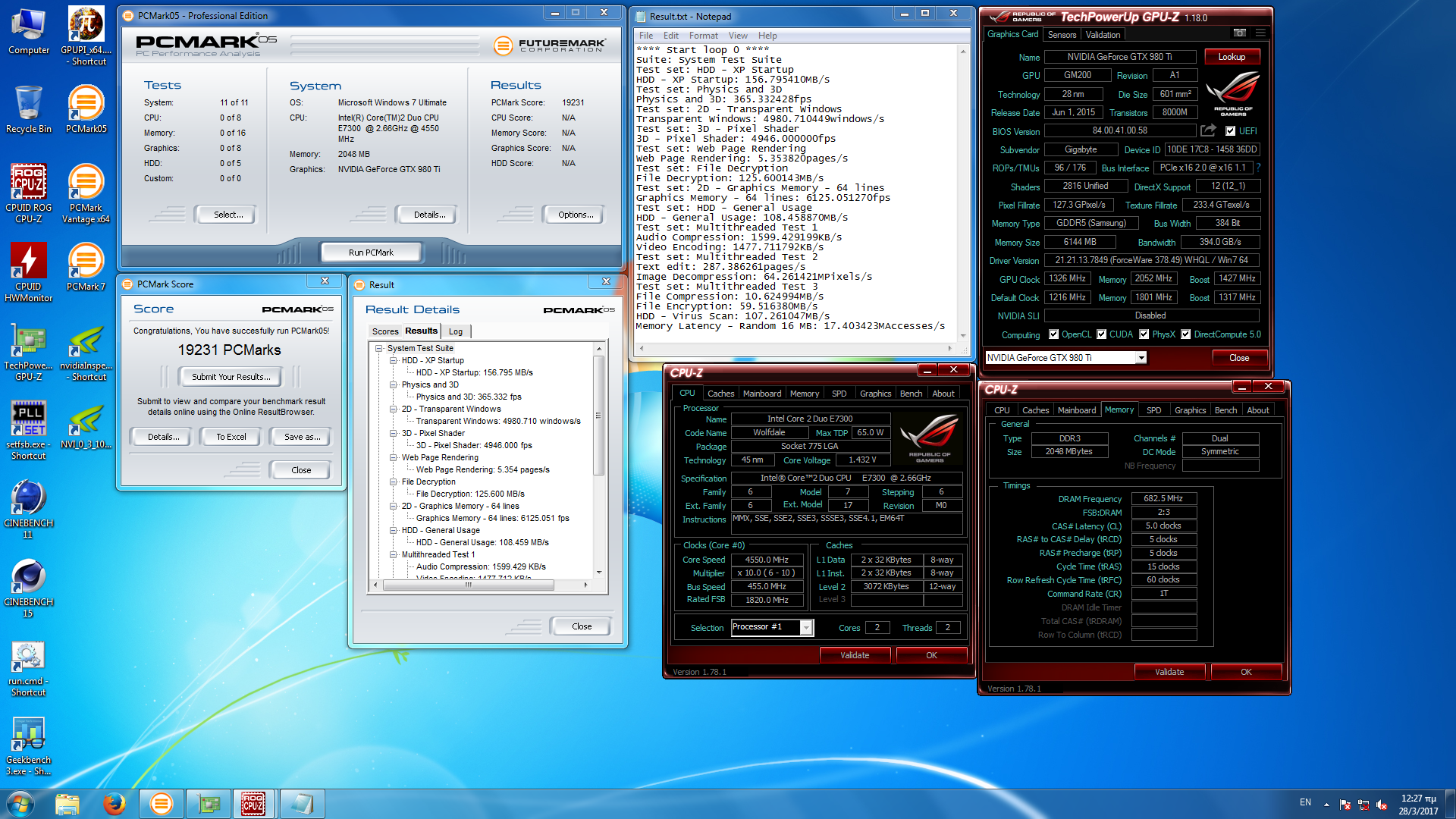1456x819 pixels.
Task: Click To Excel button in PCMark Score
Action: click(x=231, y=437)
